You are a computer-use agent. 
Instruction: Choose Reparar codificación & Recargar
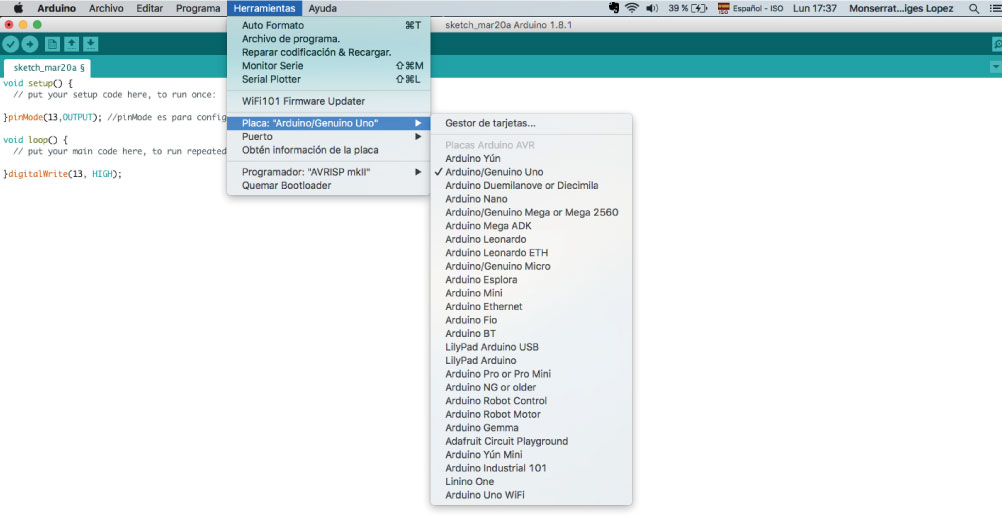pos(328,52)
